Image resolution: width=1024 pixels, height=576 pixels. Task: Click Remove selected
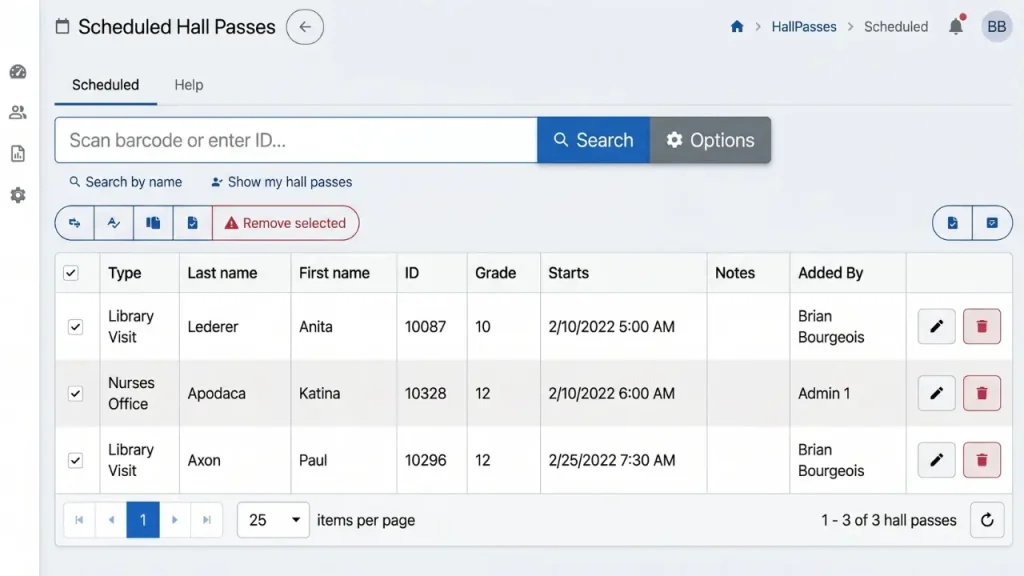(285, 223)
